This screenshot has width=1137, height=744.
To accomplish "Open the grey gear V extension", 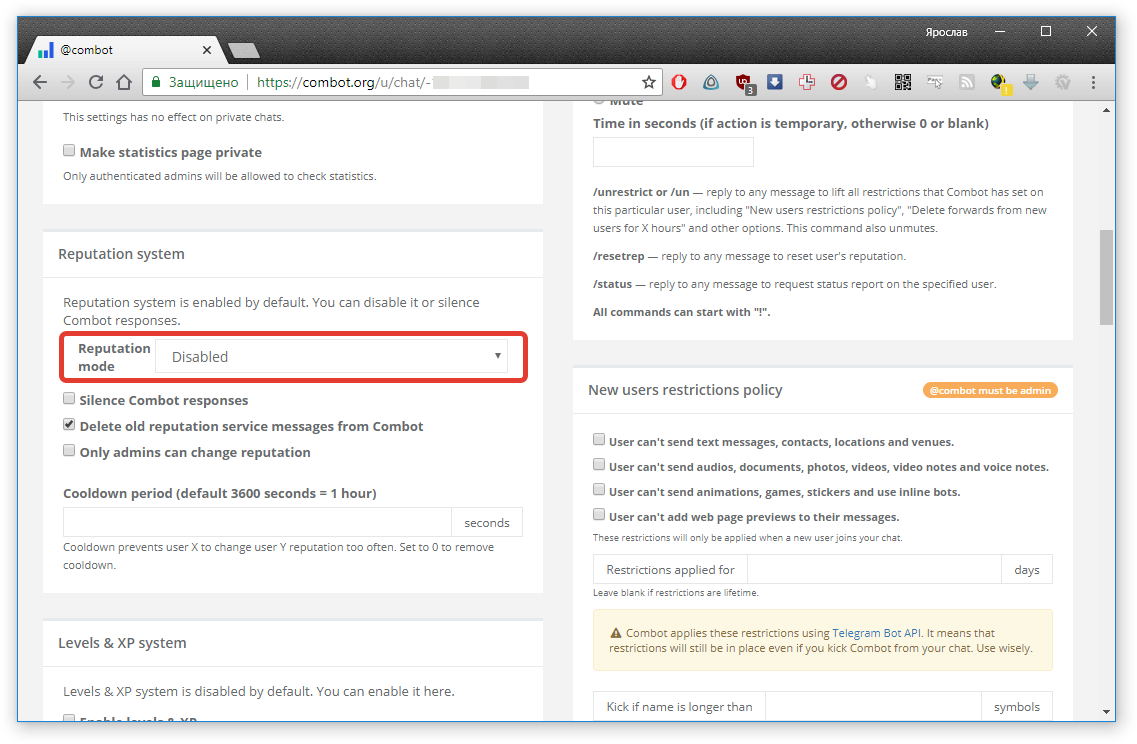I will tap(1062, 83).
